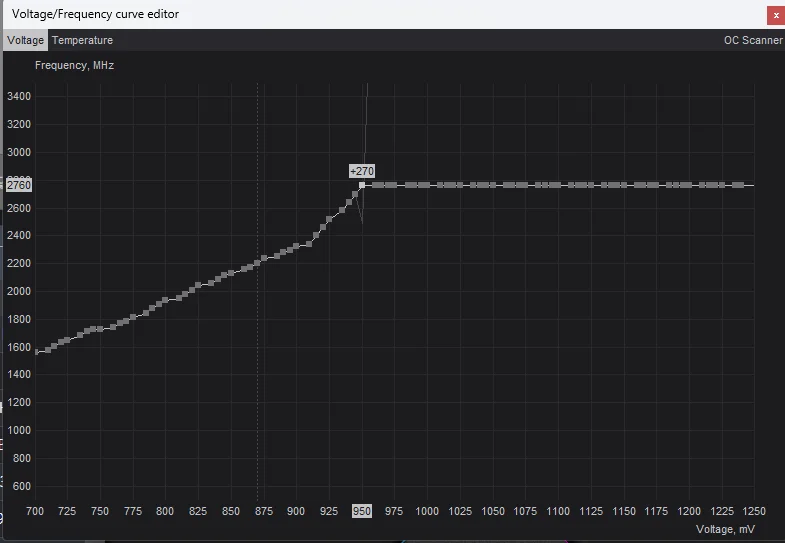785x543 pixels.
Task: Click the 1200 frequency axis label
Action: 19,402
